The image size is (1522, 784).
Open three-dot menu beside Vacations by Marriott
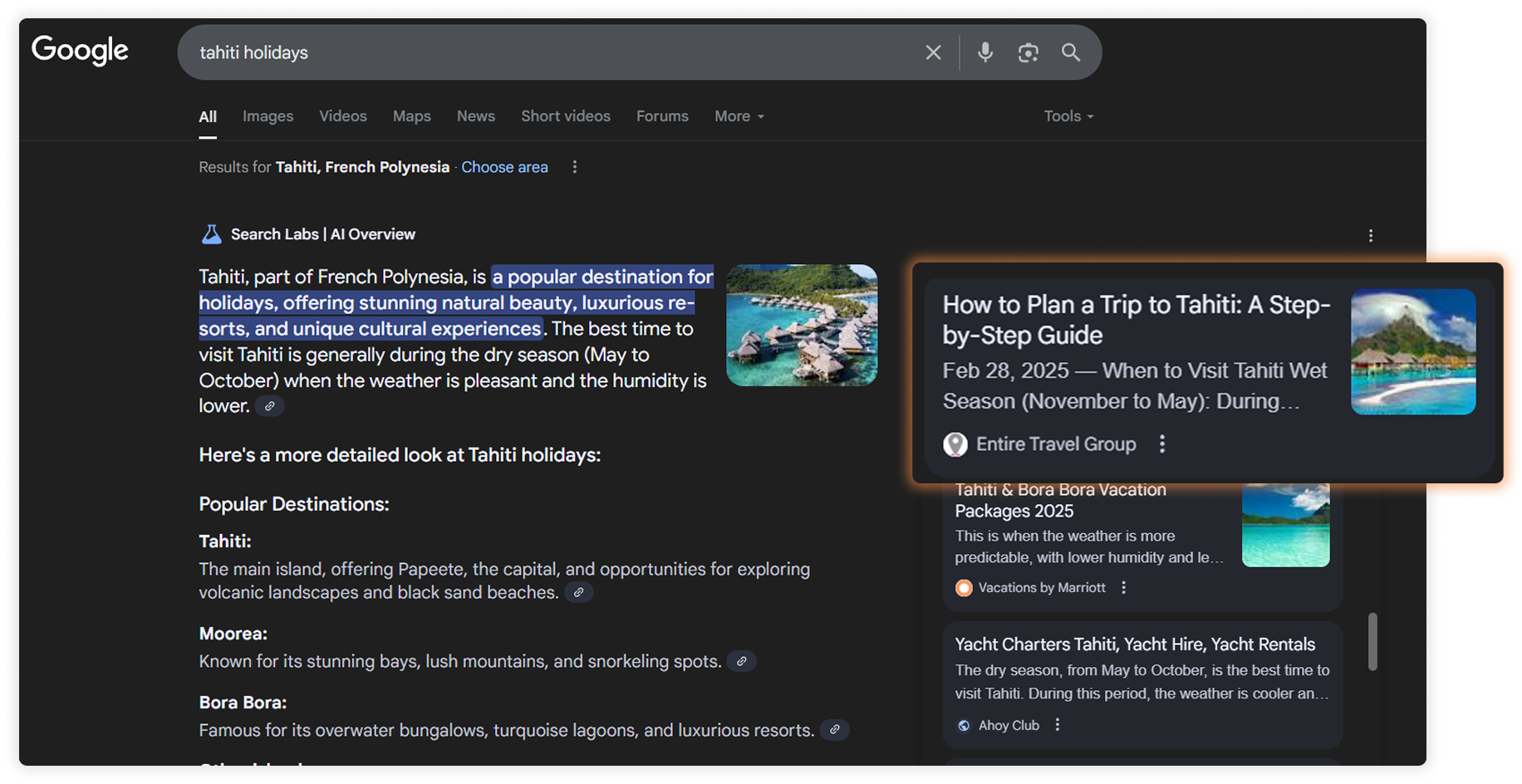1123,587
